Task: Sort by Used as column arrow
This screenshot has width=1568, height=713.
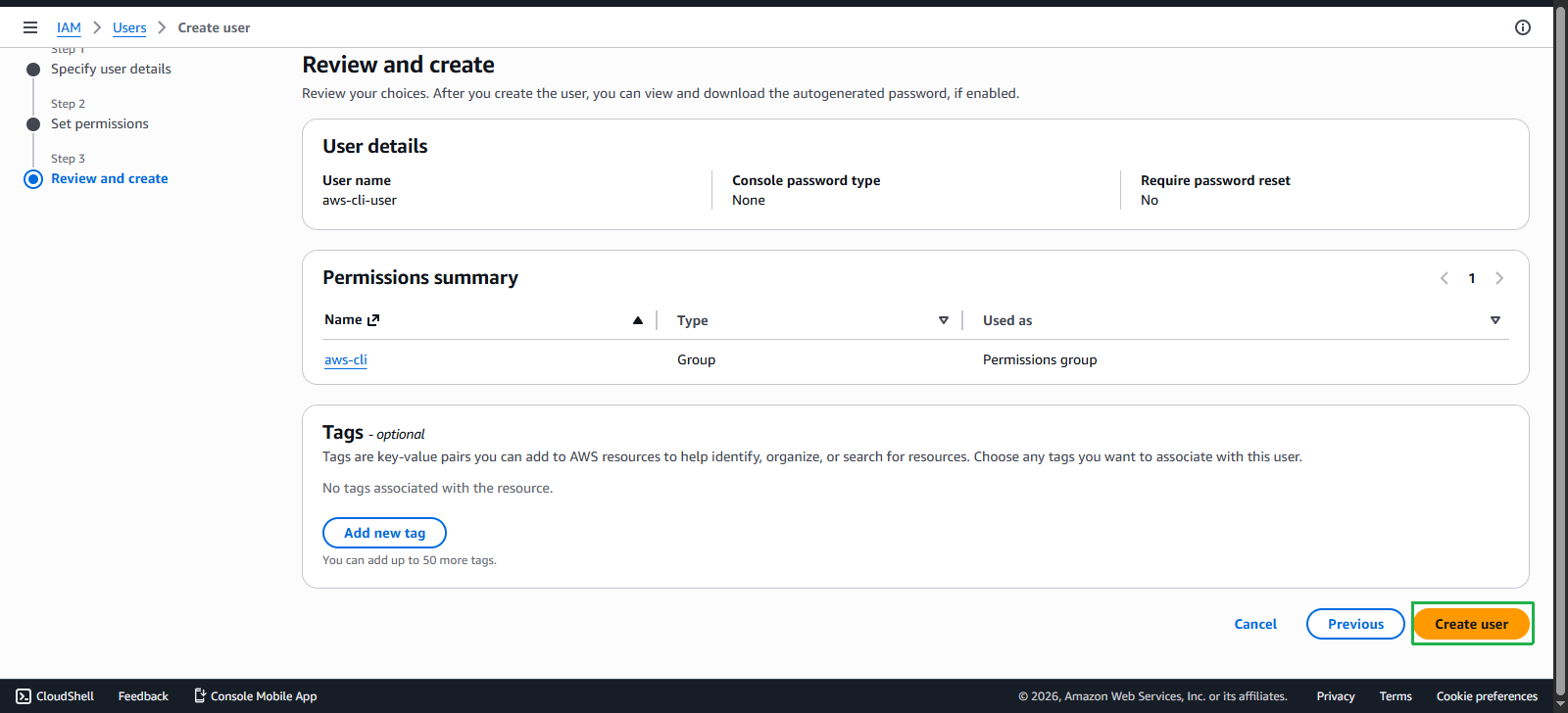Action: tap(1495, 320)
